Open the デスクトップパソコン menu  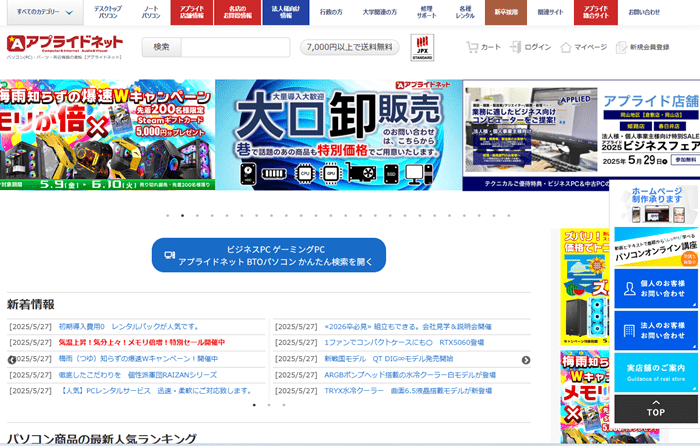click(x=108, y=12)
